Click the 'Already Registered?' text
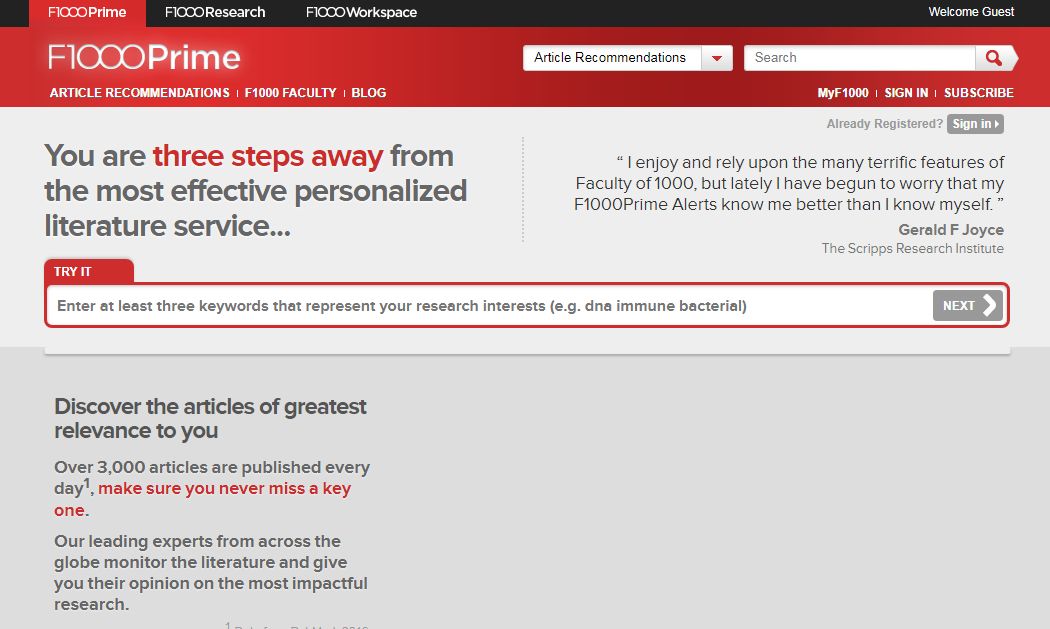 click(884, 124)
